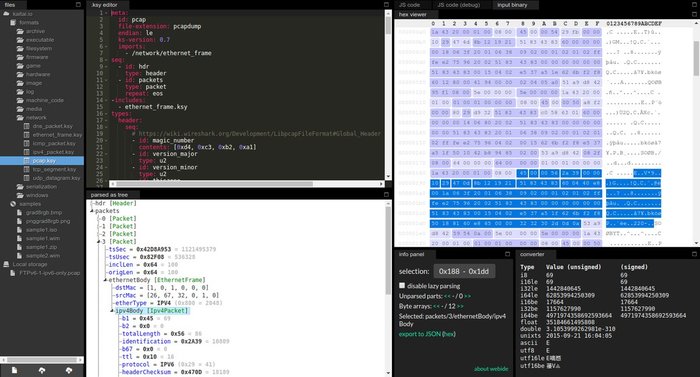
Task: Open the JS code (debug) tab
Action: 458,5
